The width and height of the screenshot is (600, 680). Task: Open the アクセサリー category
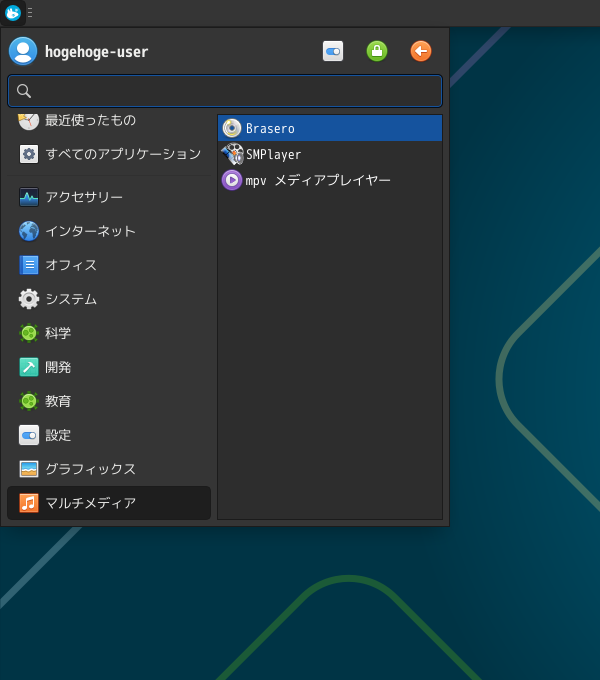(109, 197)
